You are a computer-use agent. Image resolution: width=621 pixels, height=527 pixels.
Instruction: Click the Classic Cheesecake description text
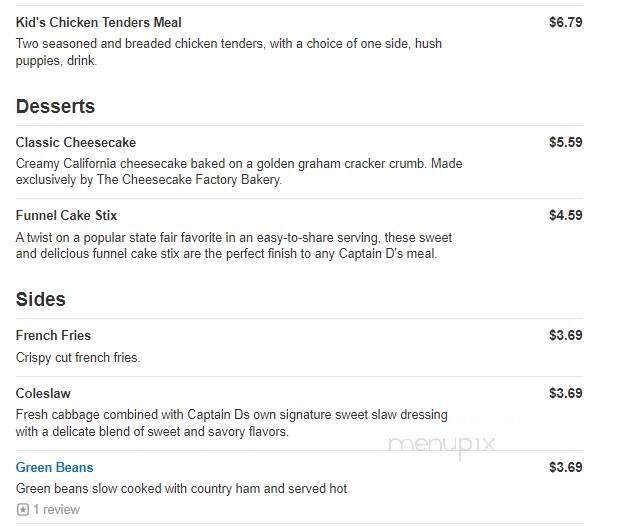point(239,172)
